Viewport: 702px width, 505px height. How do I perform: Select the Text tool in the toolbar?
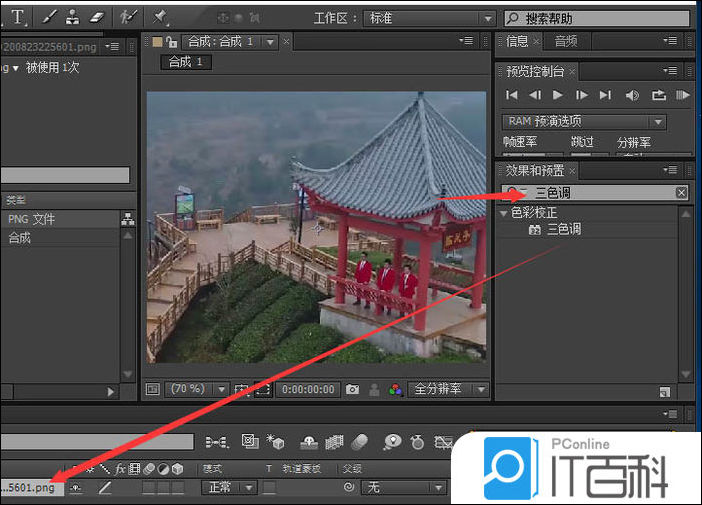coord(18,17)
